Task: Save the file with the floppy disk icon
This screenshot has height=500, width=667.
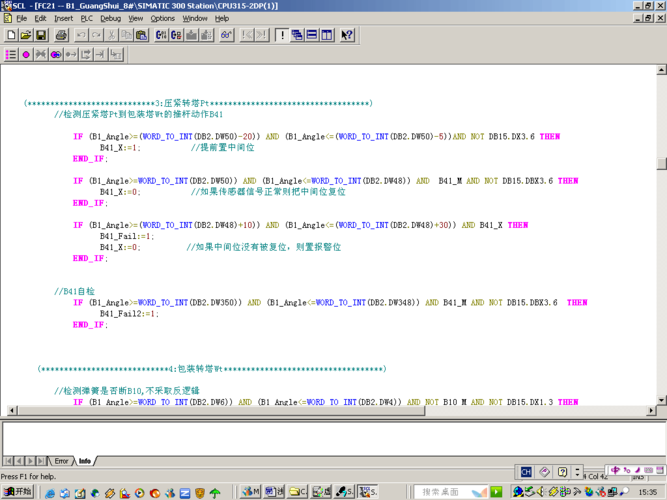Action: coord(41,35)
